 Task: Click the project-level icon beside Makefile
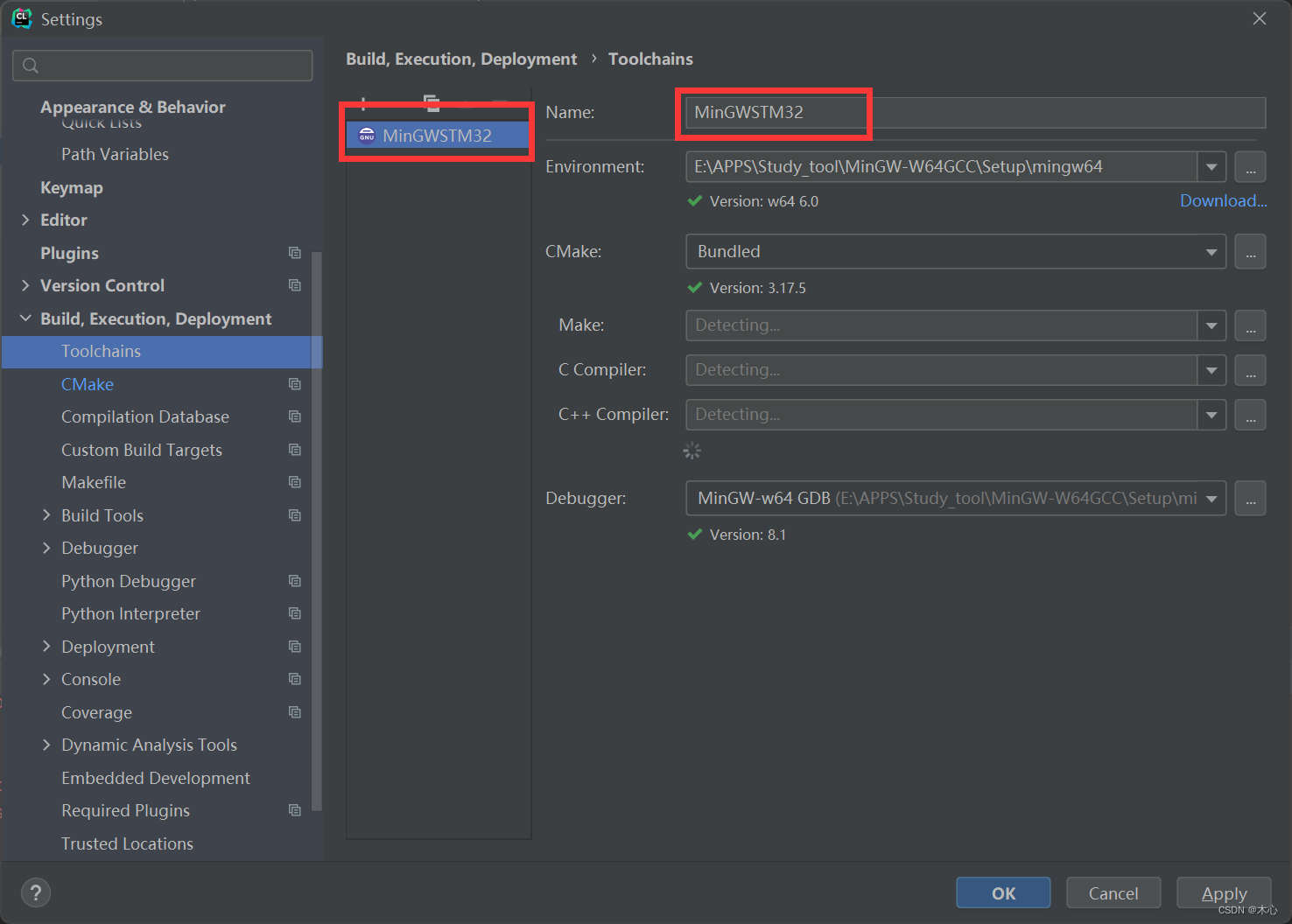295,482
